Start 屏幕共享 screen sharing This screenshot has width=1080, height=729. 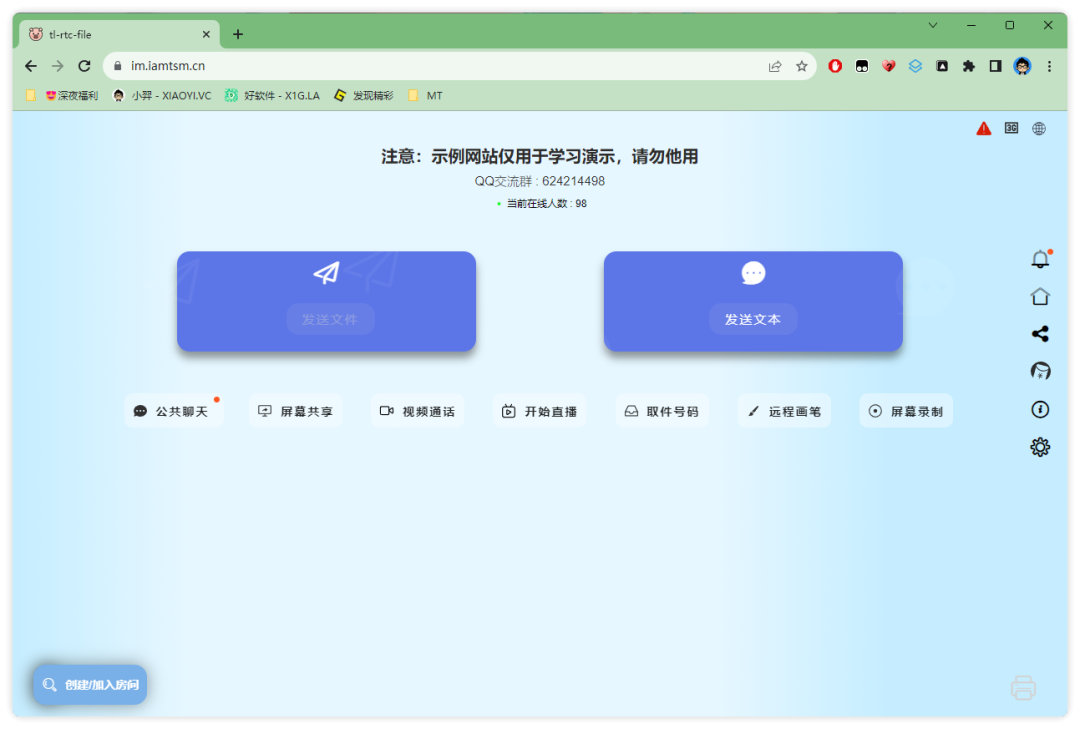pos(295,411)
